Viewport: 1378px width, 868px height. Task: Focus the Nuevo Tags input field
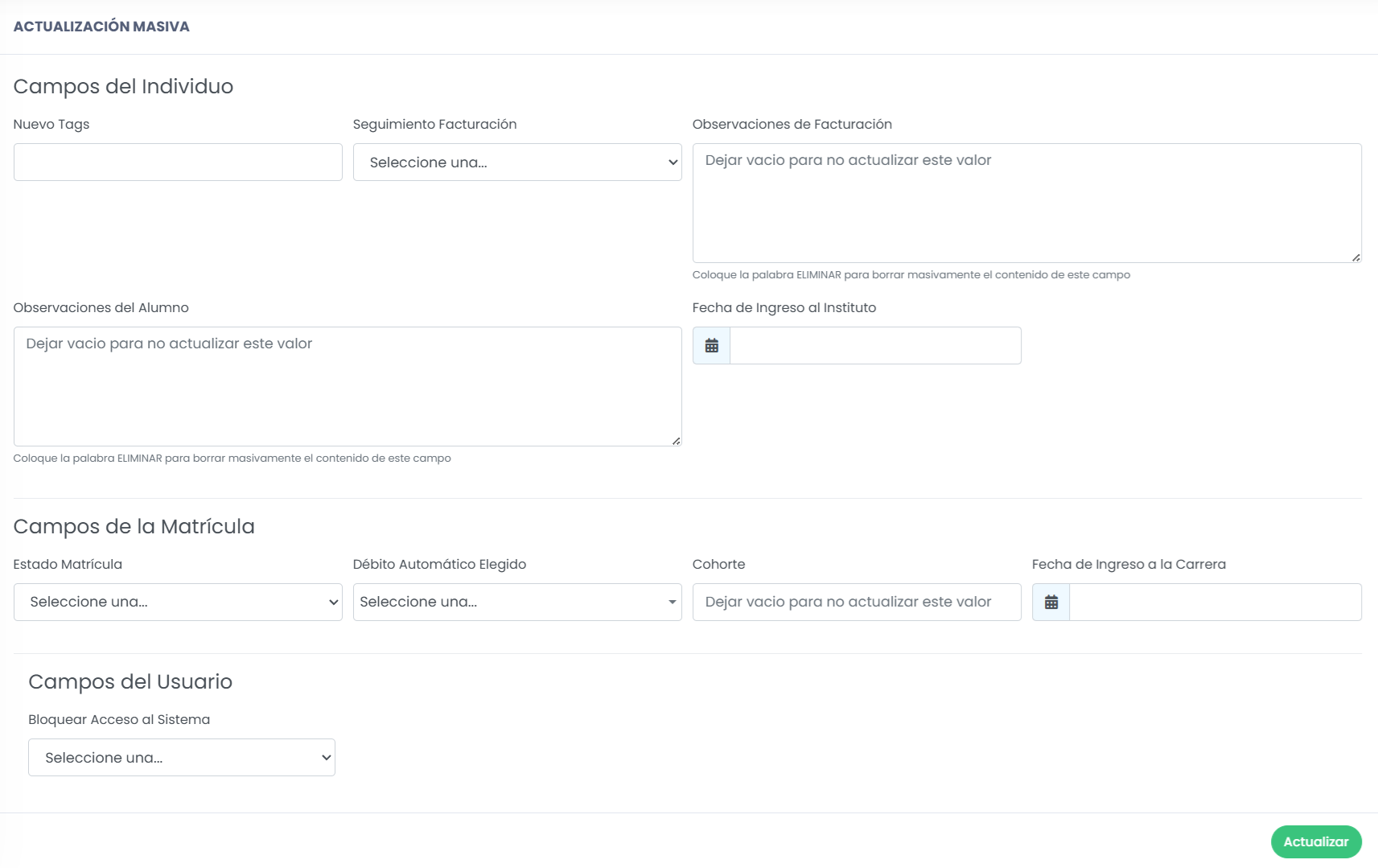coord(178,162)
